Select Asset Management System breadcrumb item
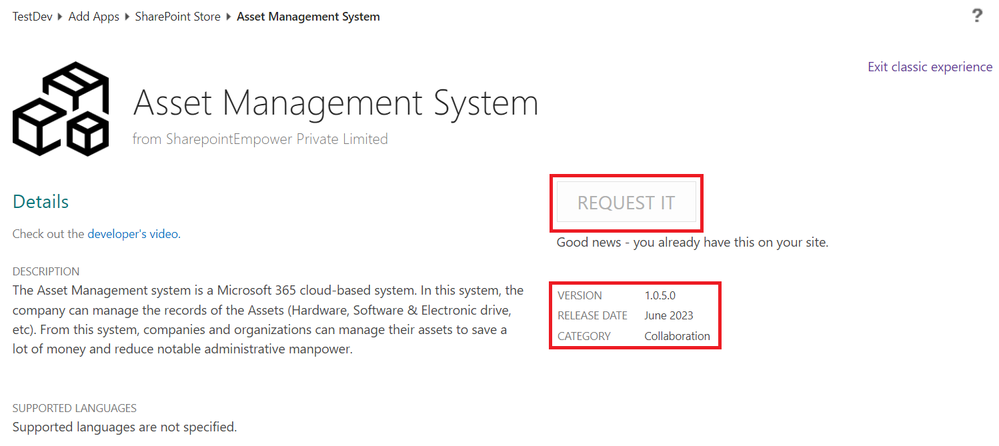 click(308, 17)
